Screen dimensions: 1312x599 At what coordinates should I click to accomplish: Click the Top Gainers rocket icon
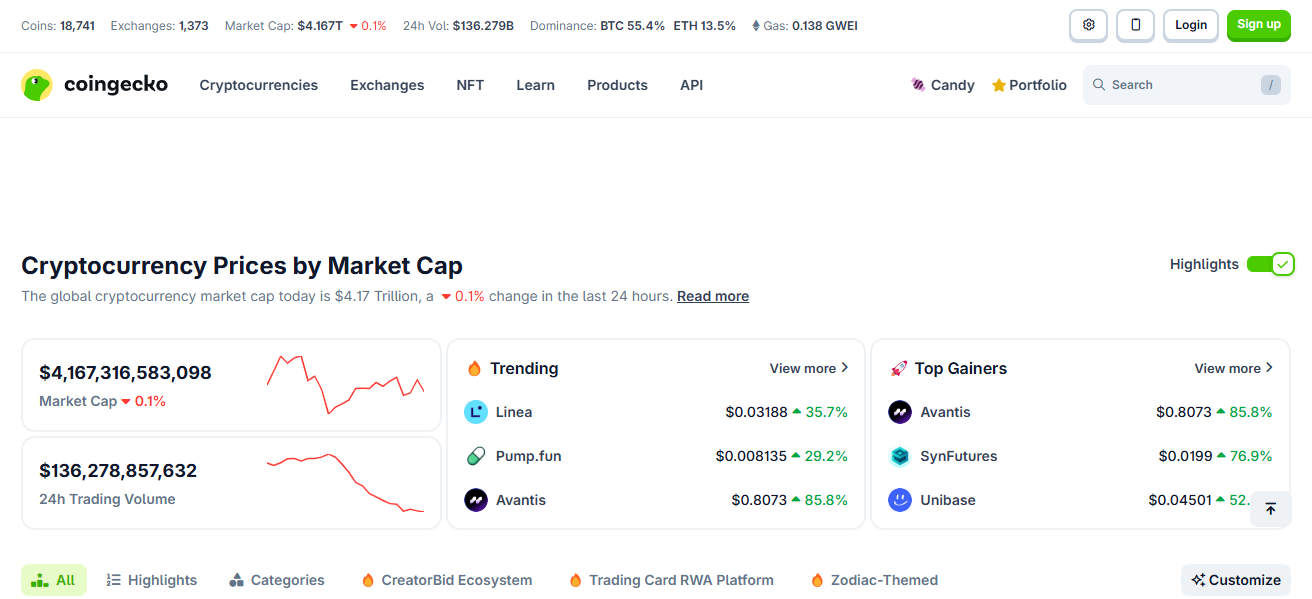pos(898,369)
